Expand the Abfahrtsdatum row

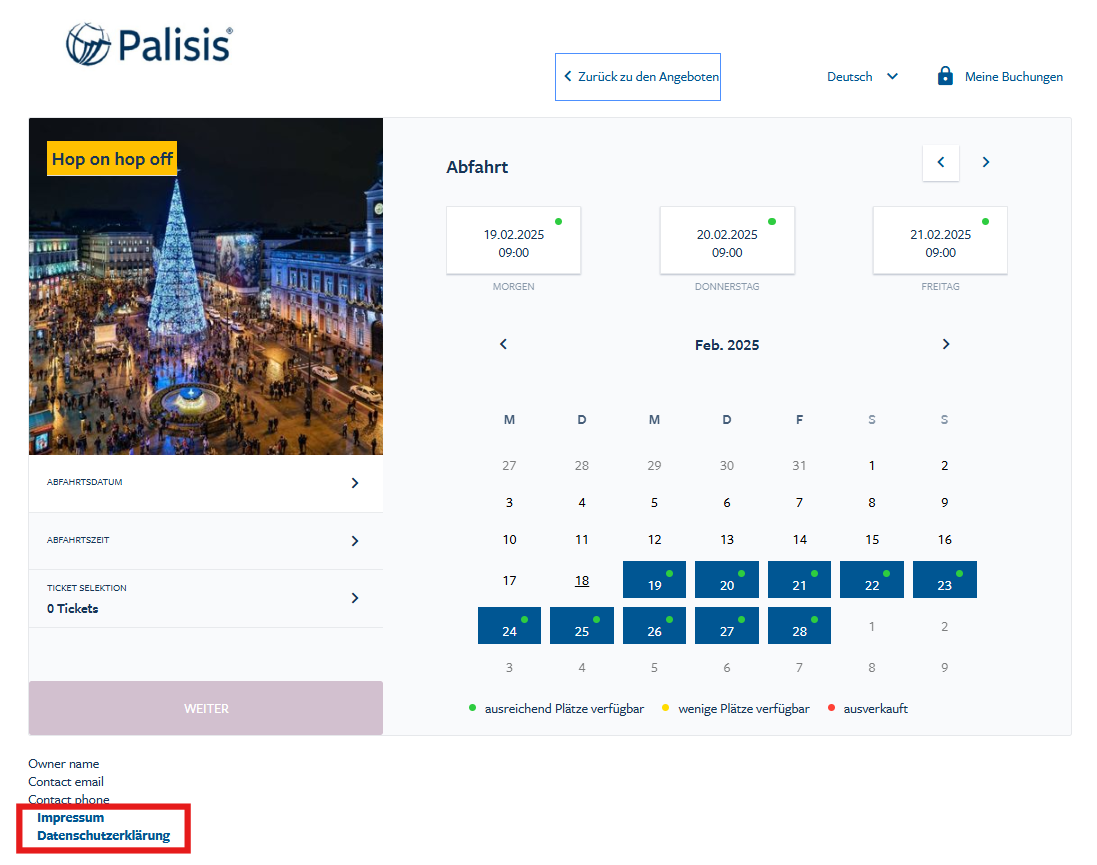click(206, 483)
